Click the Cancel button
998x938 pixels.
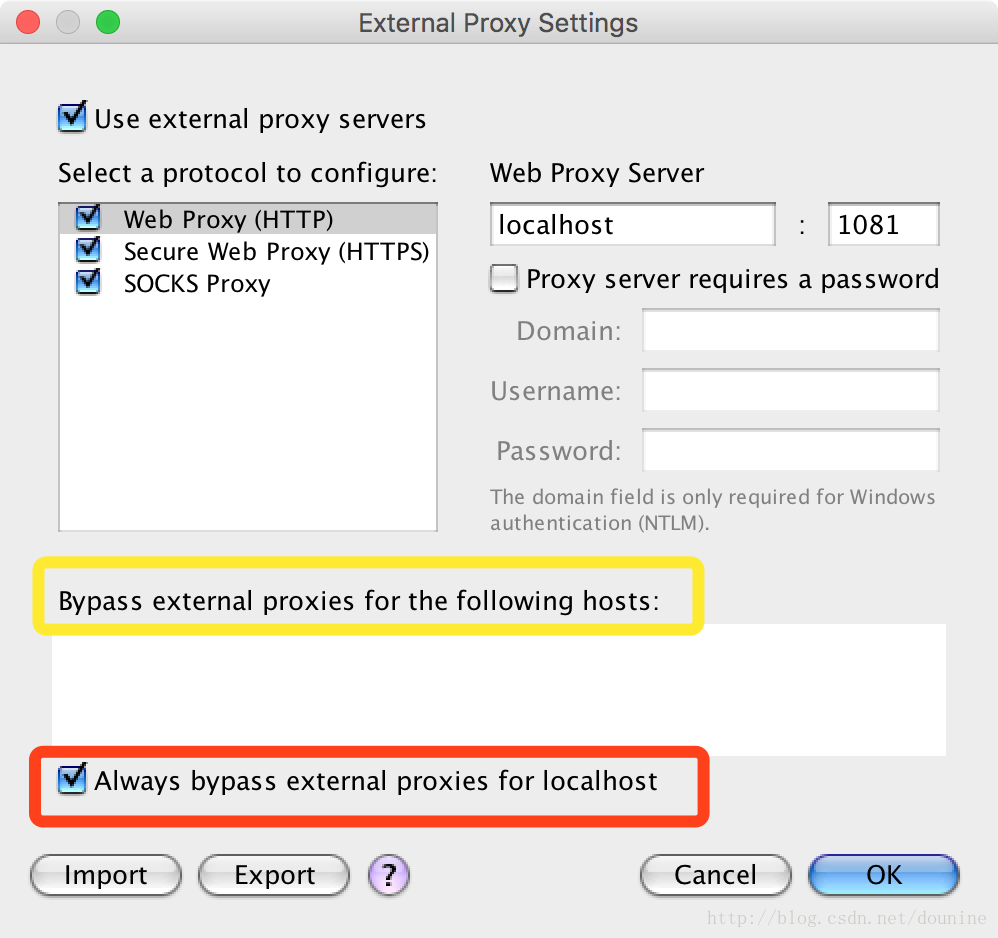point(715,875)
